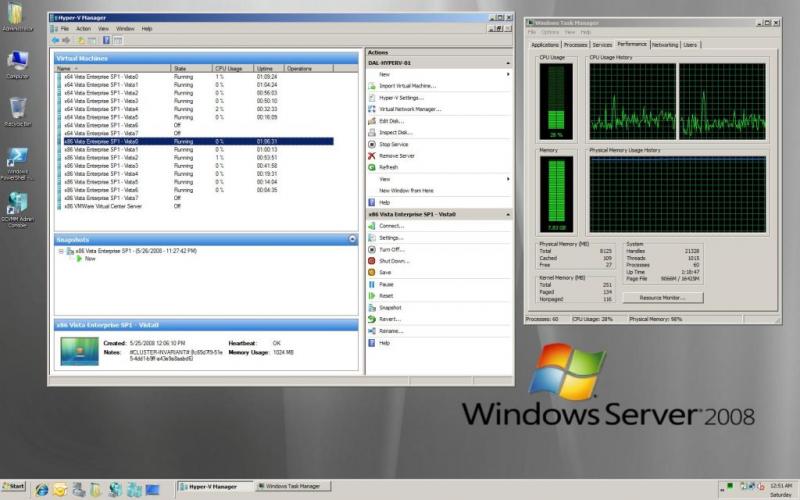This screenshot has height=500, width=800.
Task: Select the Now snapshot entry
Action: (86, 259)
